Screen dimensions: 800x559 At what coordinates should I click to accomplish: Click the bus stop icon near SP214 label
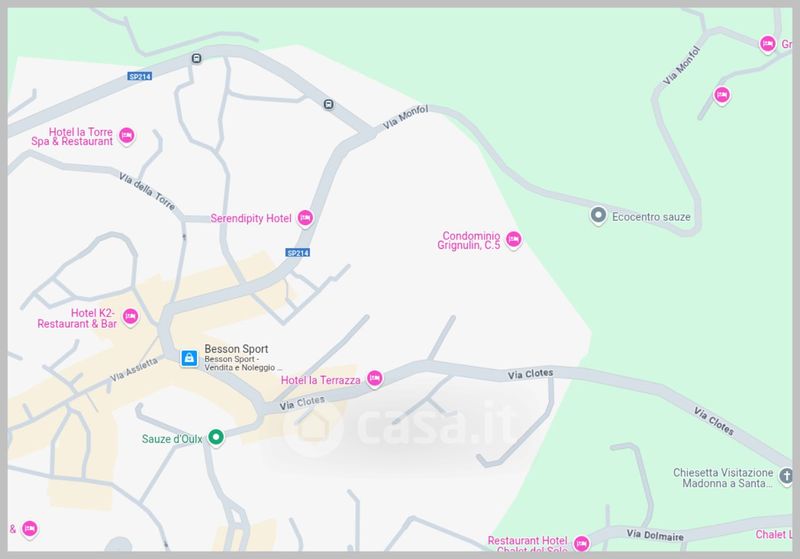[x=196, y=58]
